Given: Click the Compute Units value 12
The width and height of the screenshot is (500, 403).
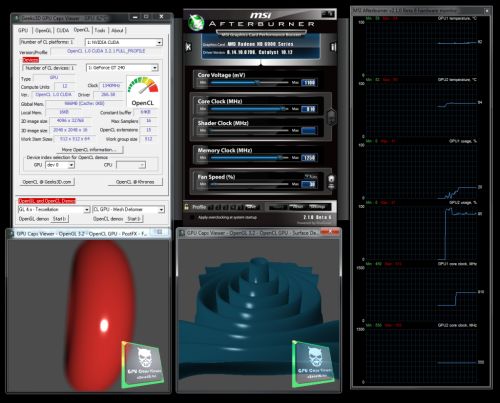Looking at the screenshot, I should 65,86.
